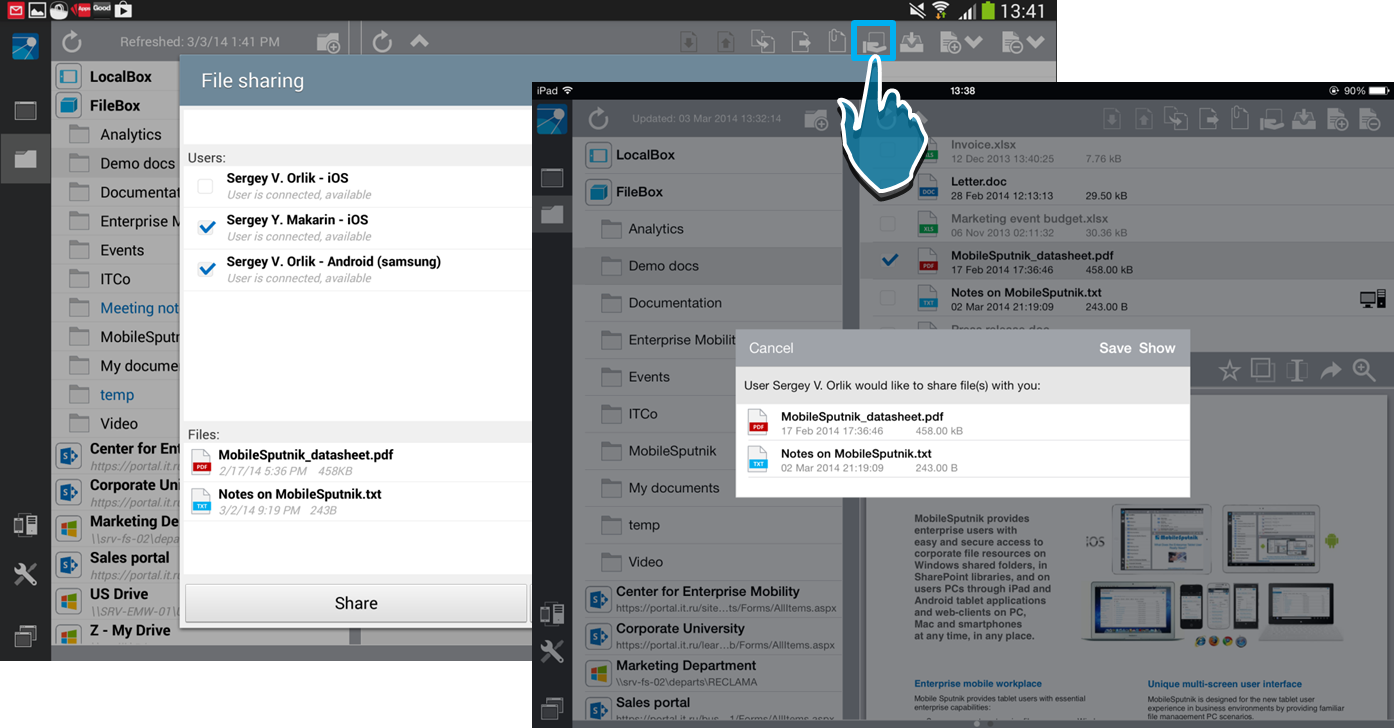
Task: Click the save-to-tray icon in Android toolbar
Action: click(x=911, y=42)
